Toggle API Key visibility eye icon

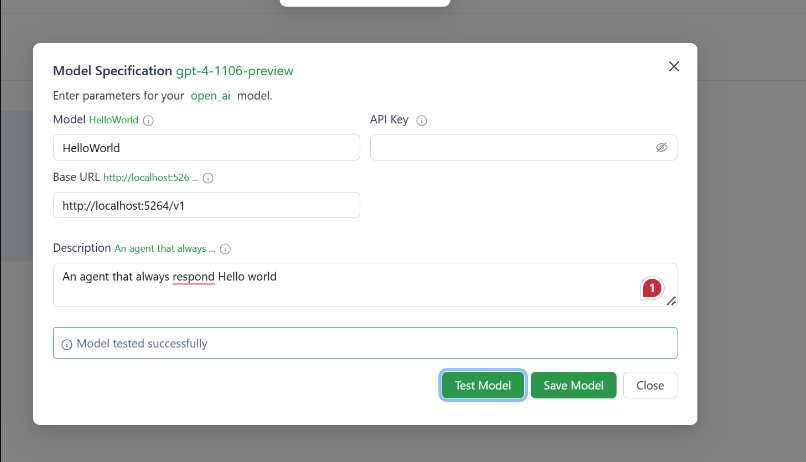point(661,147)
